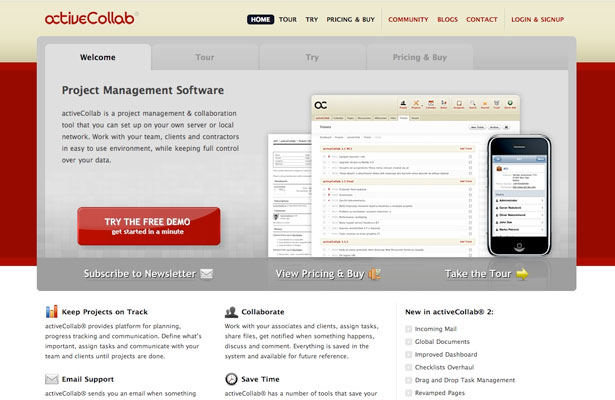The height and width of the screenshot is (400, 615).
Task: Switch to the Tour tab
Action: coord(205,57)
